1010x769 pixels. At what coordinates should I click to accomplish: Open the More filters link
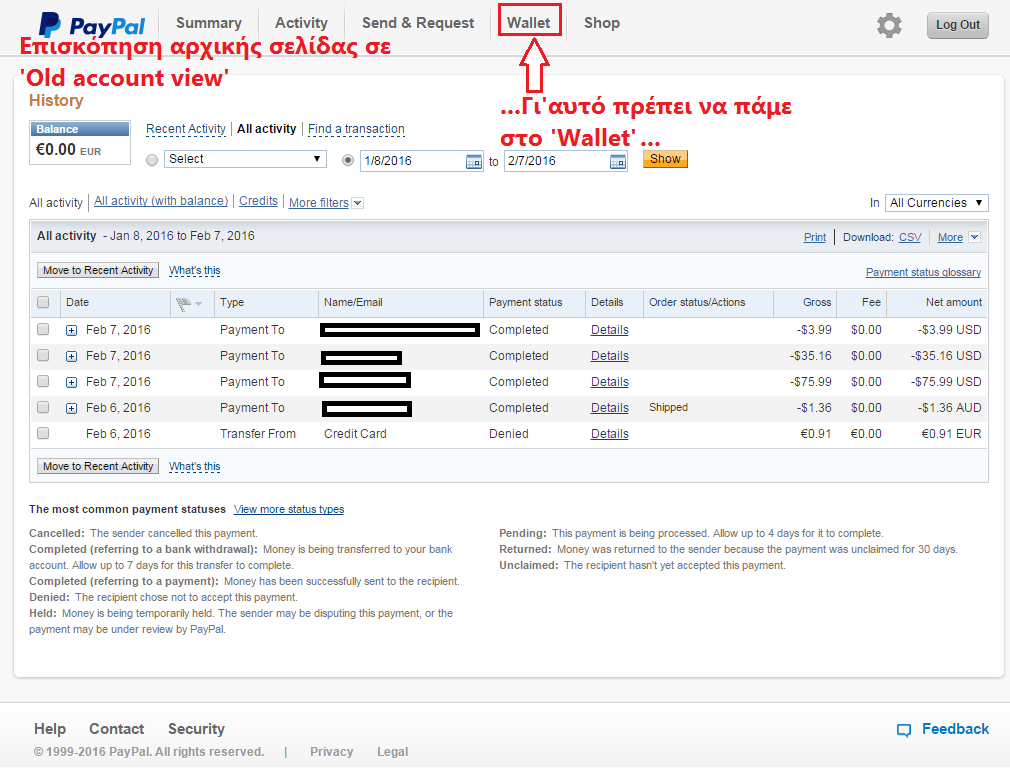319,203
